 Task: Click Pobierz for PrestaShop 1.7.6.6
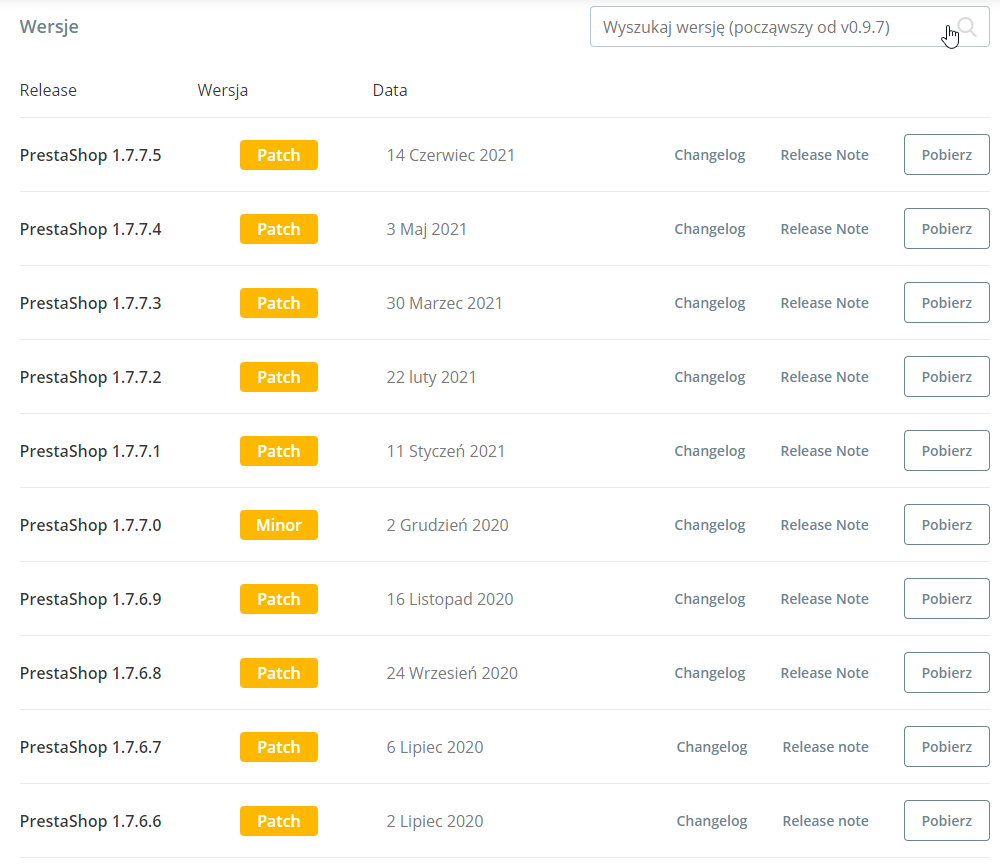[x=945, y=821]
